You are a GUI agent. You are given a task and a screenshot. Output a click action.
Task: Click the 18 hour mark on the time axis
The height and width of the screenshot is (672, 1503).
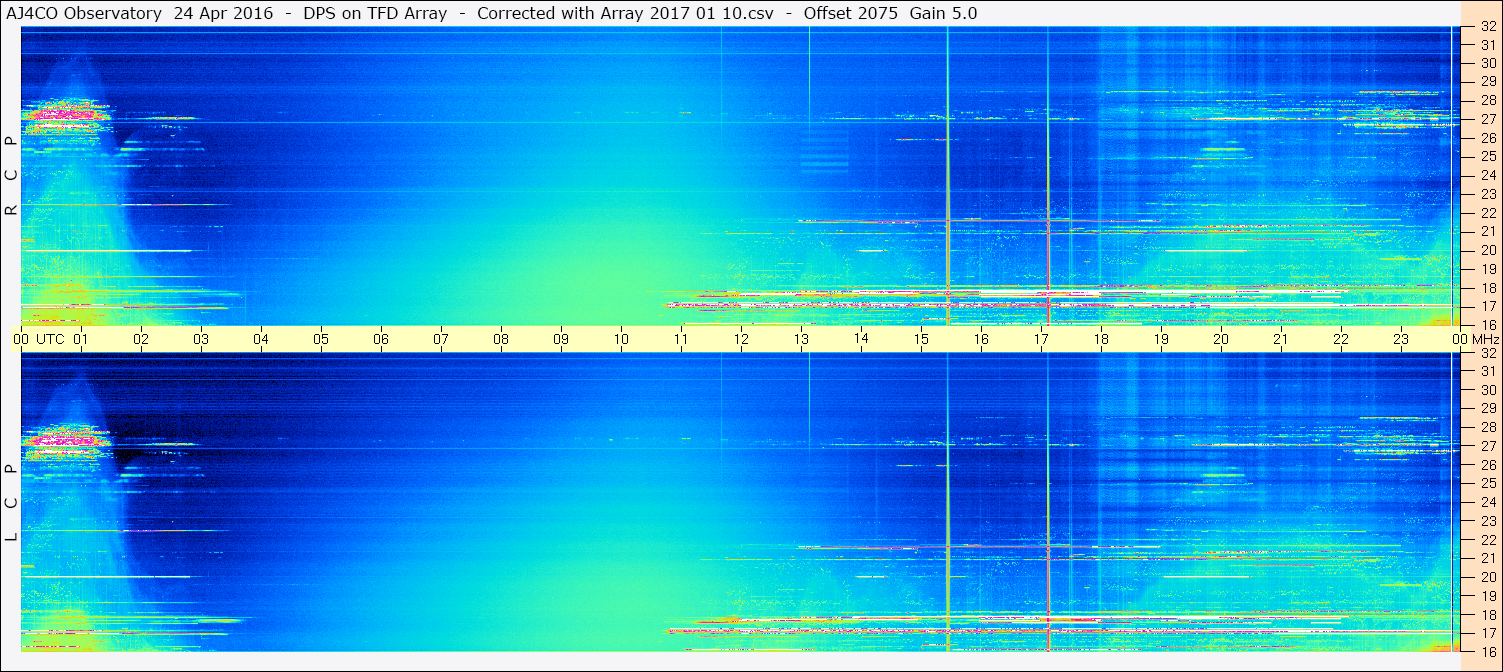[1101, 339]
